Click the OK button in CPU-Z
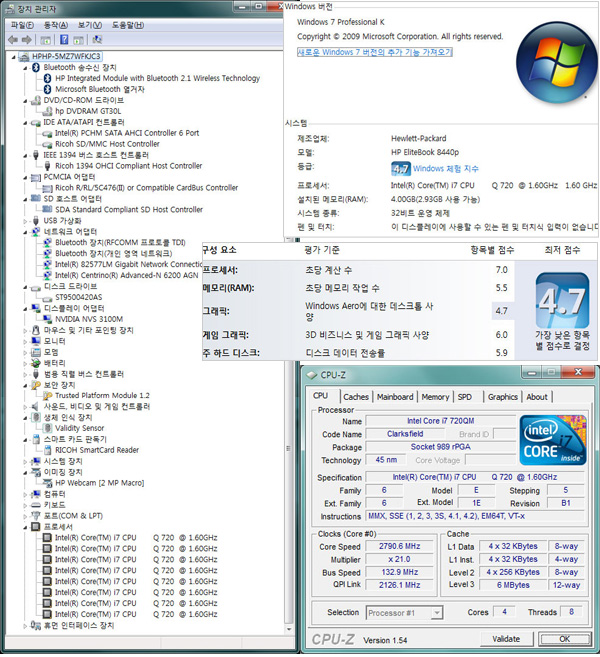The image size is (600, 657). tap(564, 639)
